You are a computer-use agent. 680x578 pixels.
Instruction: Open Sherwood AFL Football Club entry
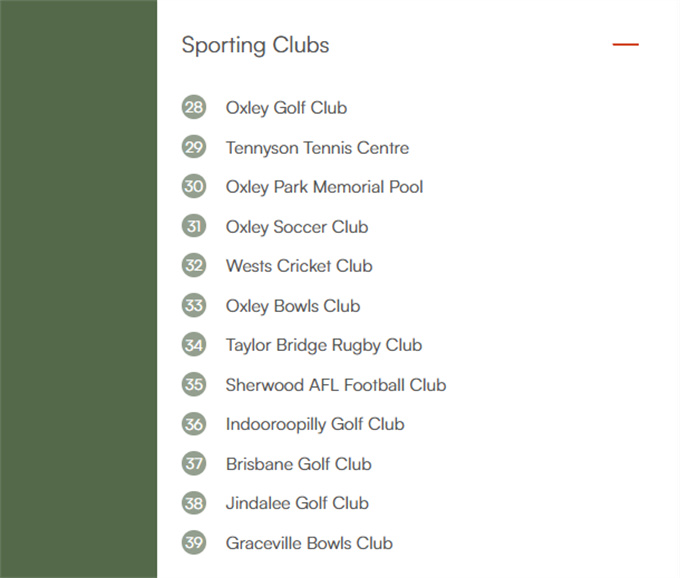tap(336, 385)
